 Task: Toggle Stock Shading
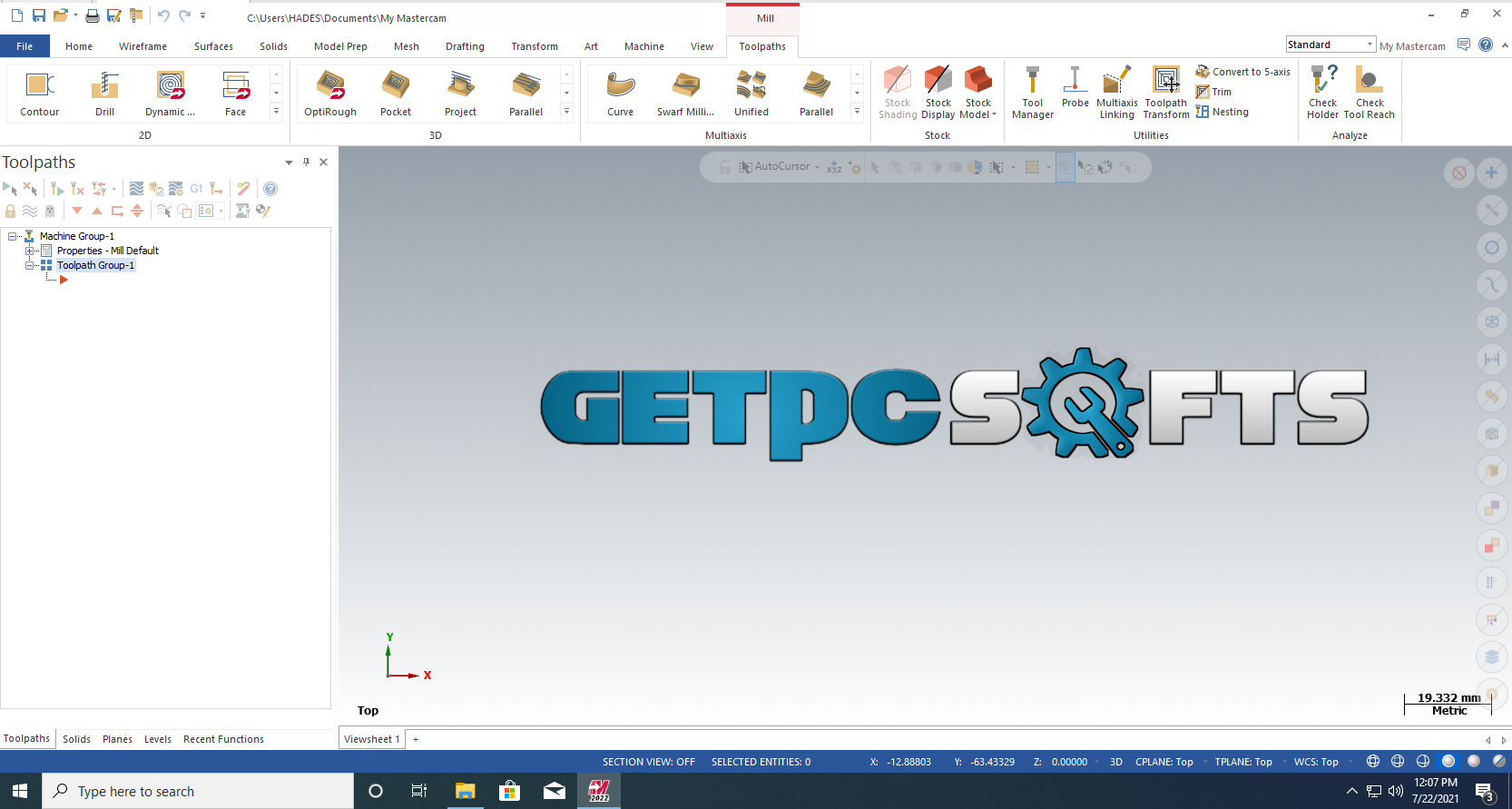(x=898, y=93)
